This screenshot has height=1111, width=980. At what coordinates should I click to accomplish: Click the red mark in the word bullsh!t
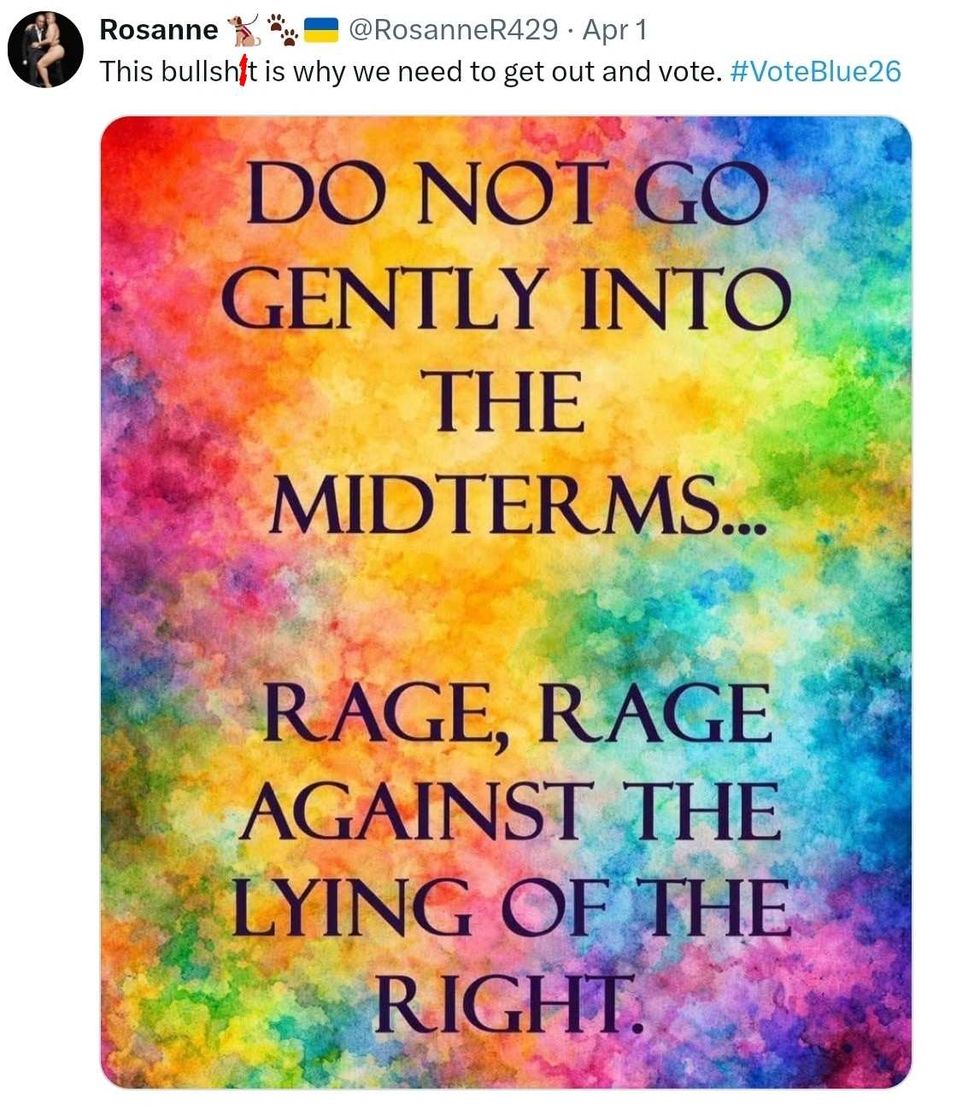pyautogui.click(x=242, y=71)
